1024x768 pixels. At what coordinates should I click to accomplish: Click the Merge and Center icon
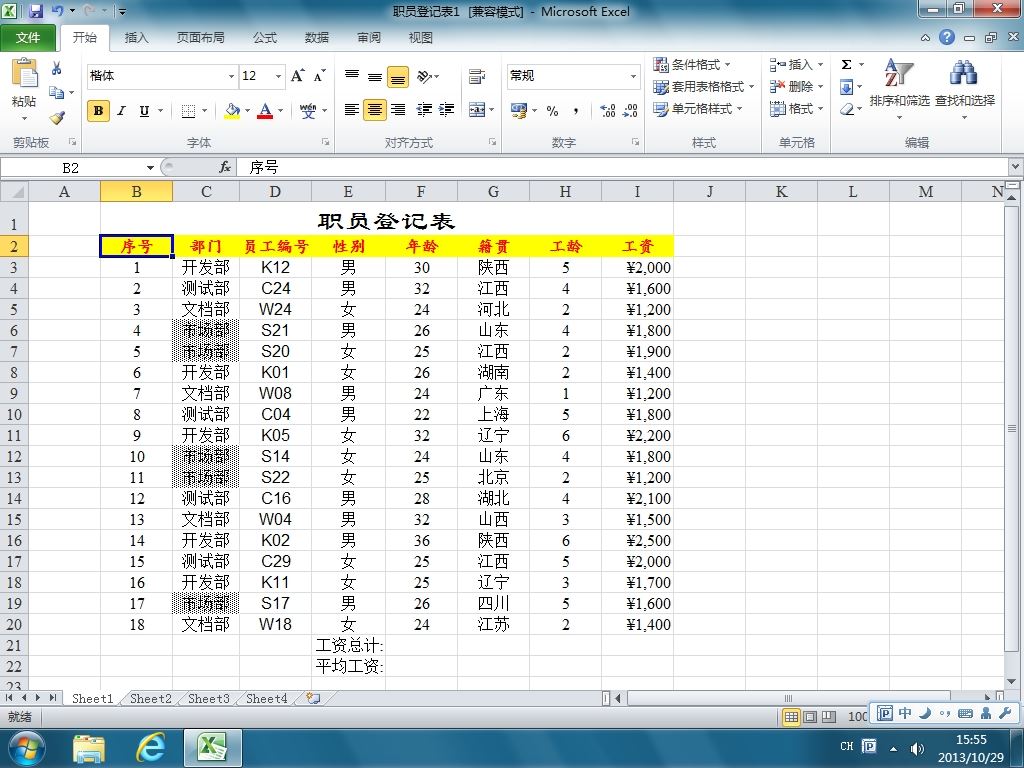pyautogui.click(x=477, y=110)
